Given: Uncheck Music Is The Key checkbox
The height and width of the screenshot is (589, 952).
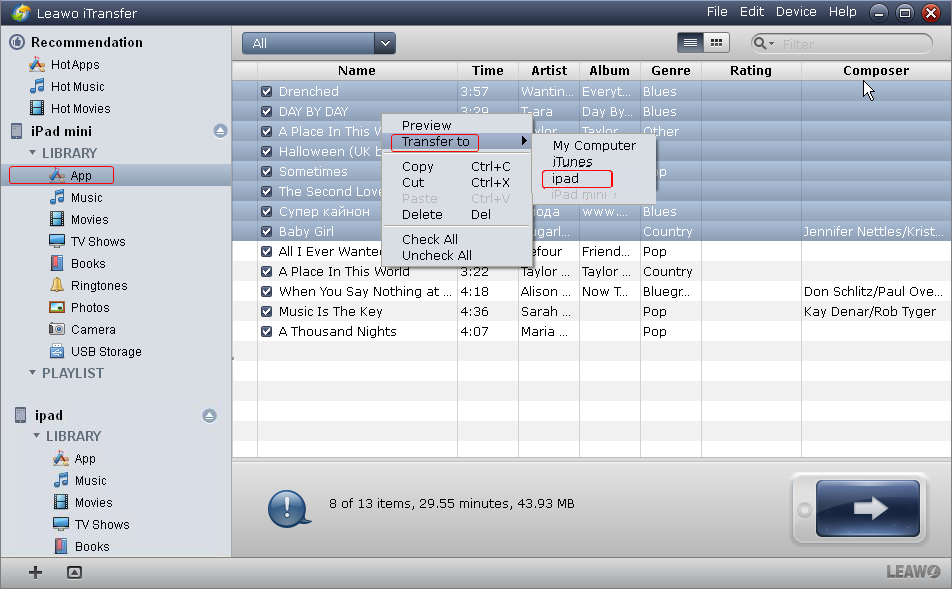Looking at the screenshot, I should click(267, 312).
